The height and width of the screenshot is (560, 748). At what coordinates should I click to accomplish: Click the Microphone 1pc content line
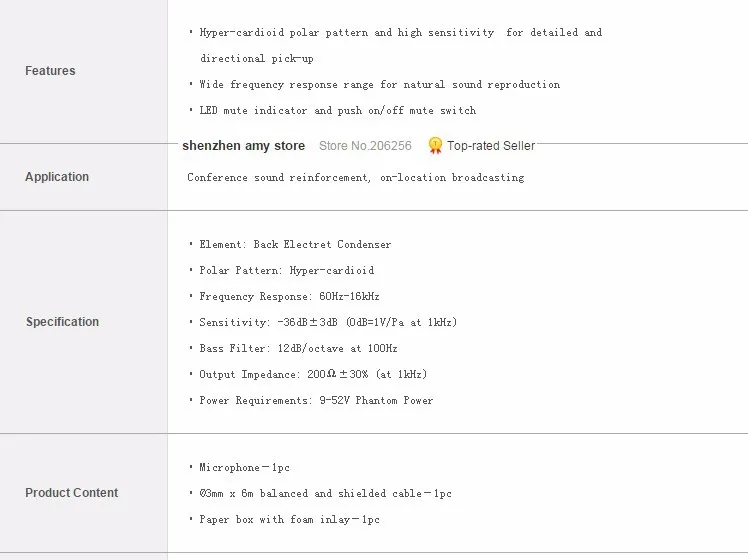pyautogui.click(x=239, y=467)
